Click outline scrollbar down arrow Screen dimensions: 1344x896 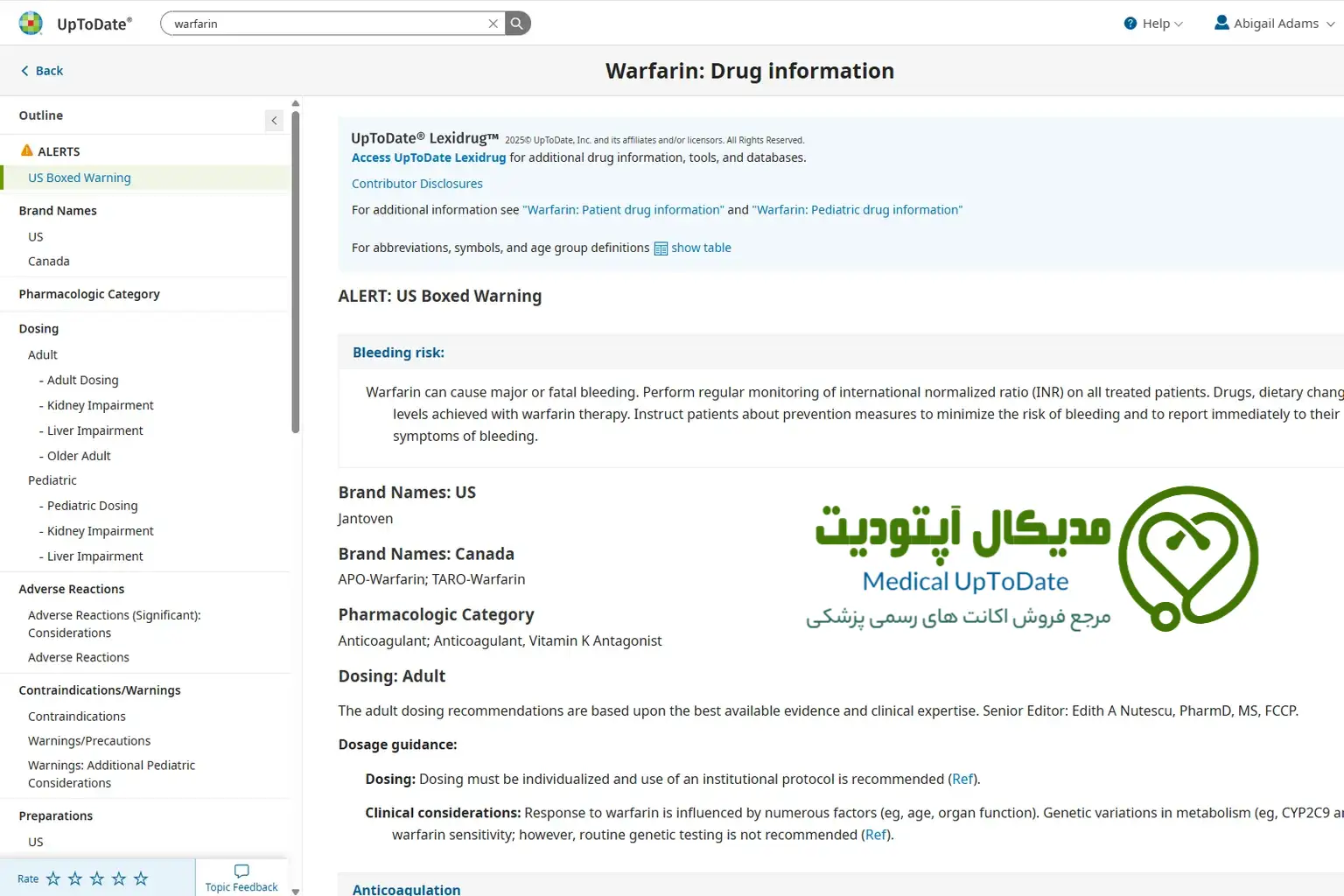[296, 891]
